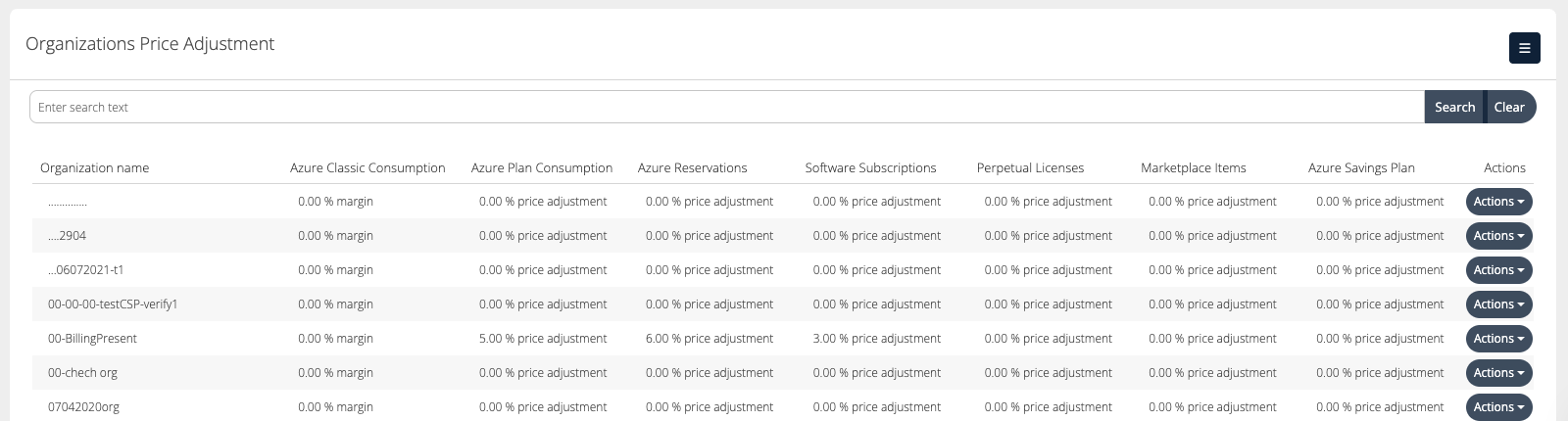Click the Azure Classic Consumption column header
Viewport: 1568px width, 421px height.
(367, 168)
